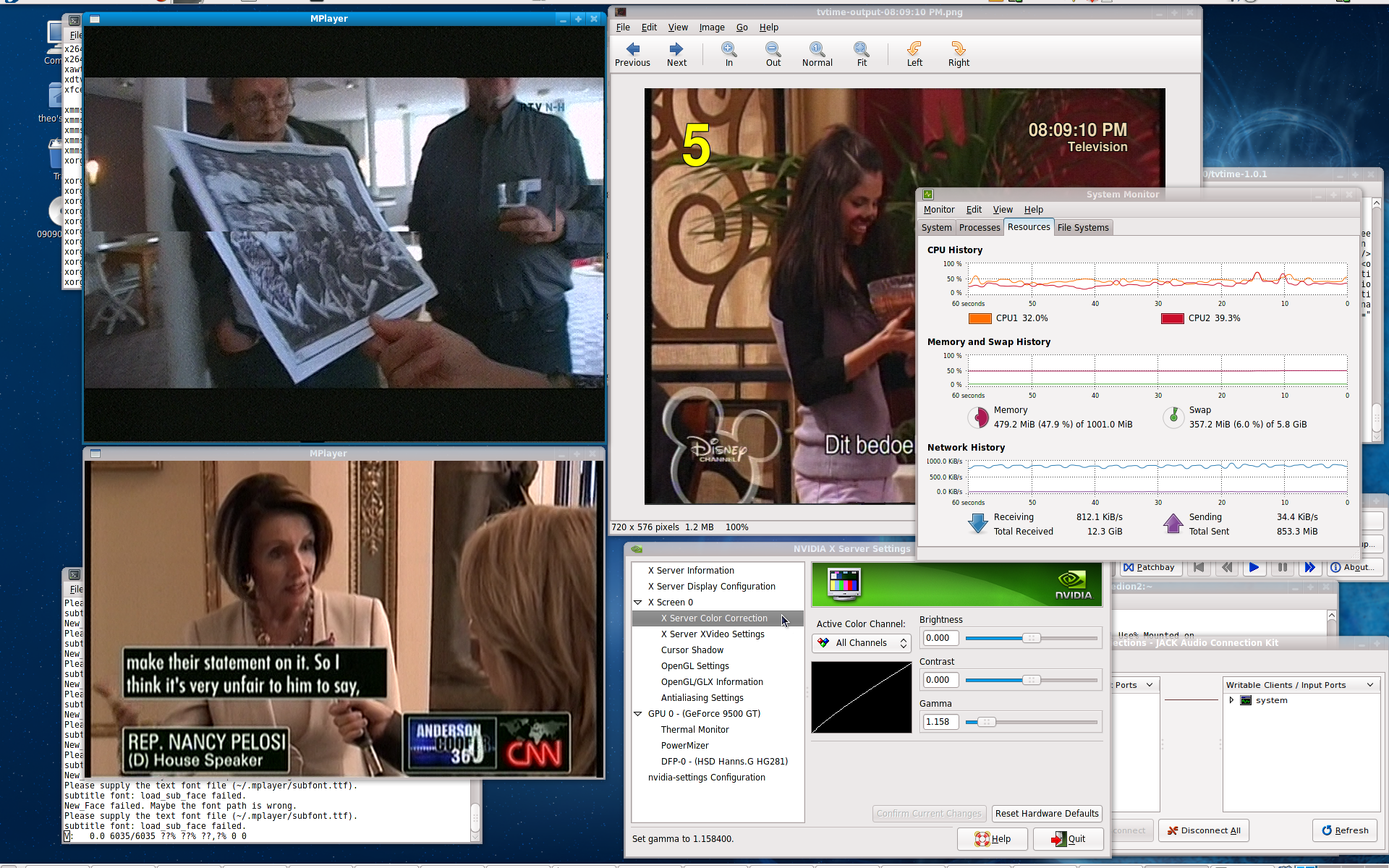The width and height of the screenshot is (1389, 868).
Task: Fast-forward the JACK transport
Action: (x=1310, y=567)
